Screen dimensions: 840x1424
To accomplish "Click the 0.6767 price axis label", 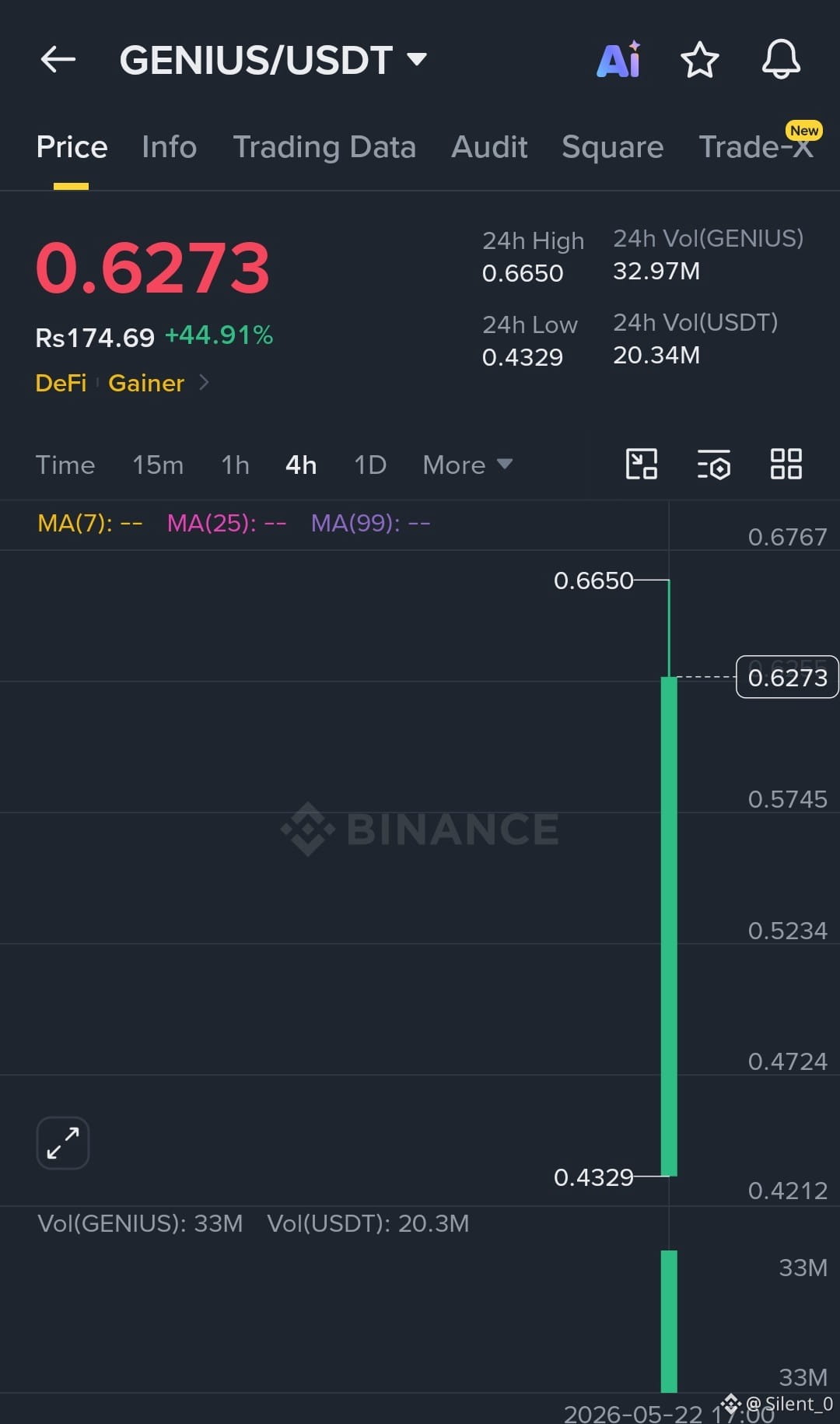I will [787, 537].
